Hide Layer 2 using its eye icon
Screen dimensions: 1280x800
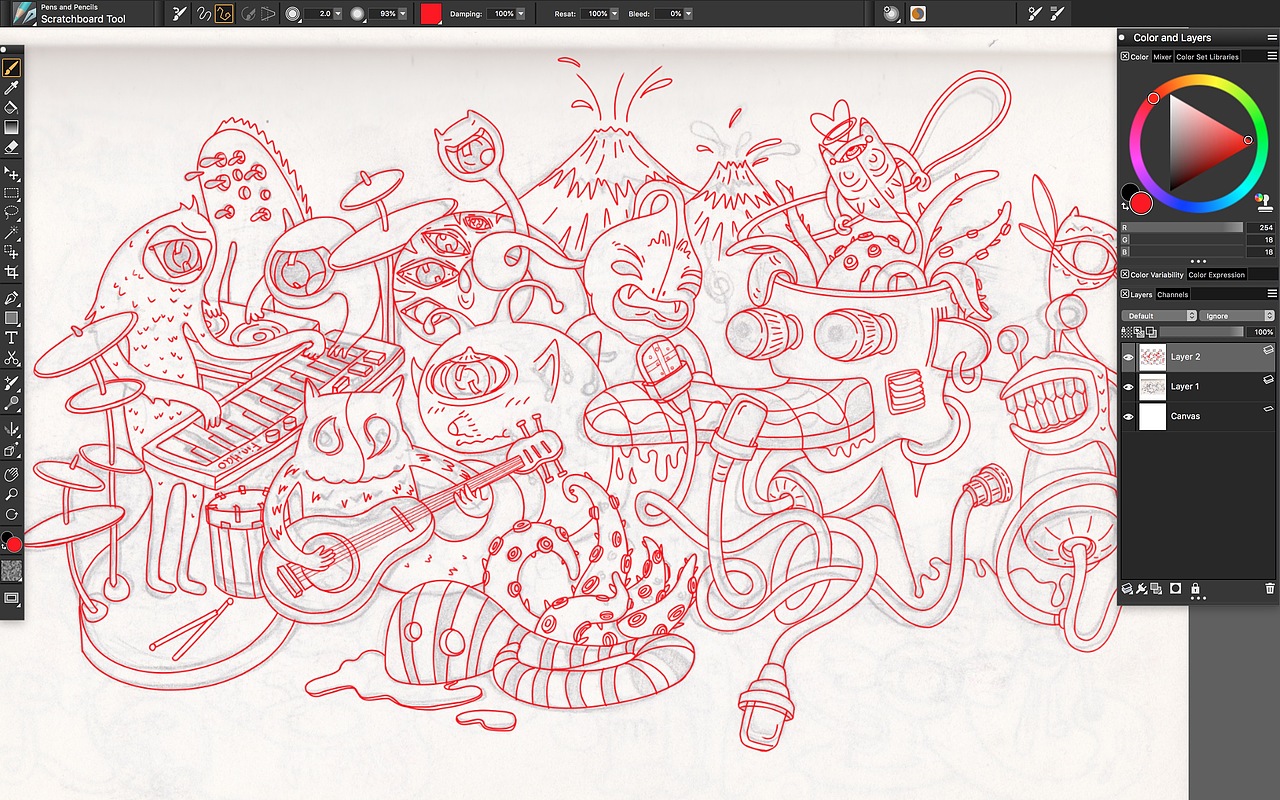1129,357
